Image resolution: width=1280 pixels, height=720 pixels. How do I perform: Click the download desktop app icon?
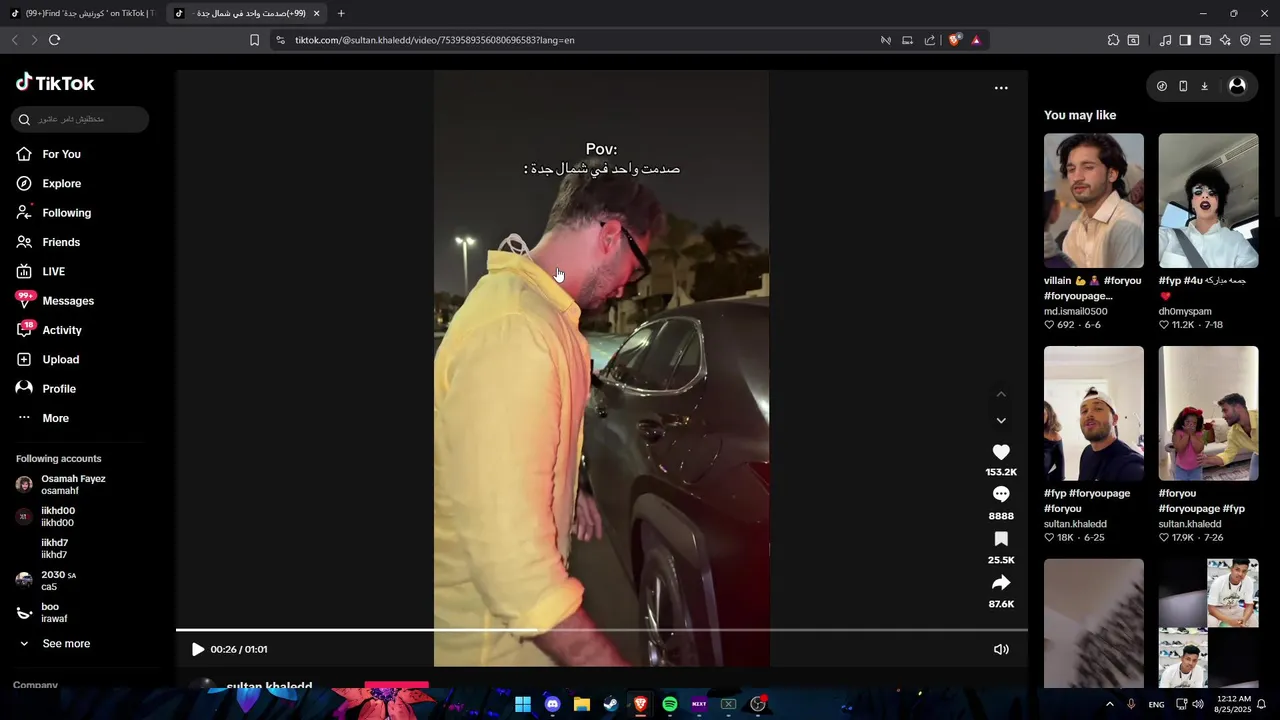1204,86
